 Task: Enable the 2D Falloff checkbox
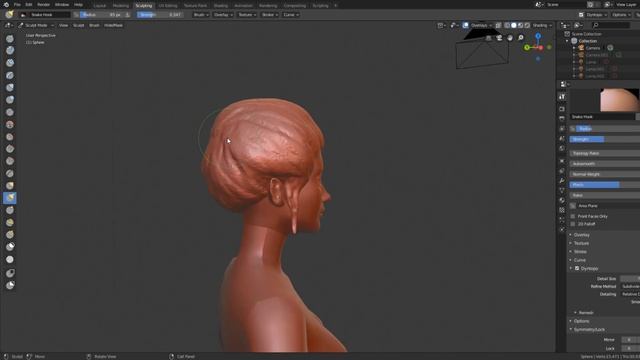(x=573, y=224)
